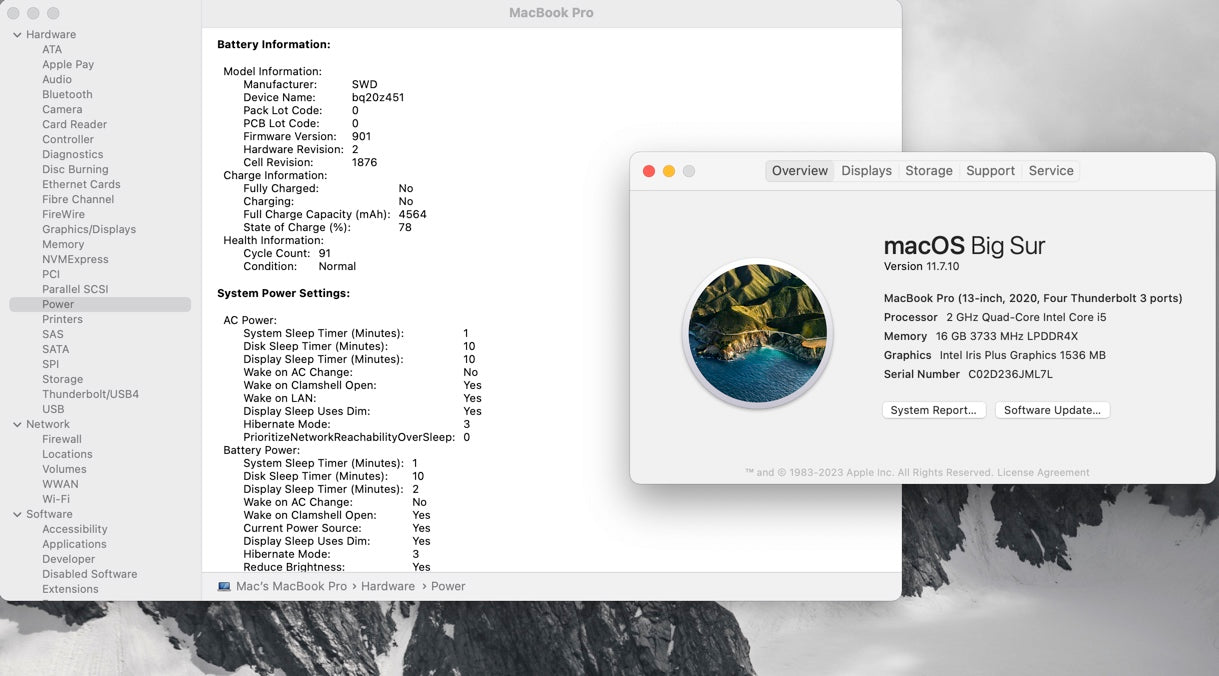Go to the Service tab

tap(1051, 171)
